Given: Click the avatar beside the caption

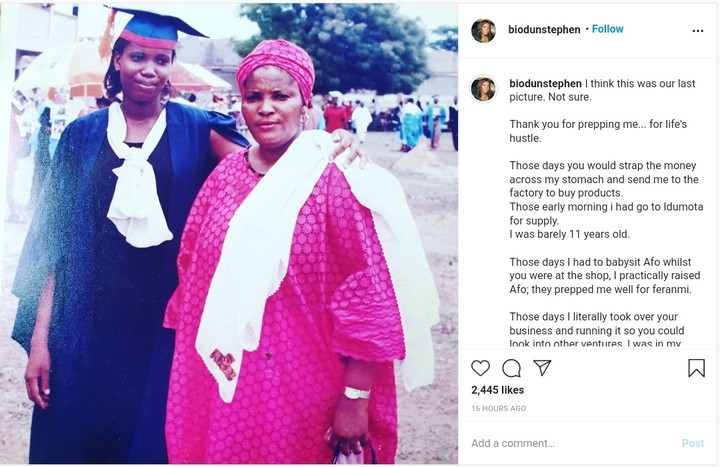Looking at the screenshot, I should (x=483, y=89).
